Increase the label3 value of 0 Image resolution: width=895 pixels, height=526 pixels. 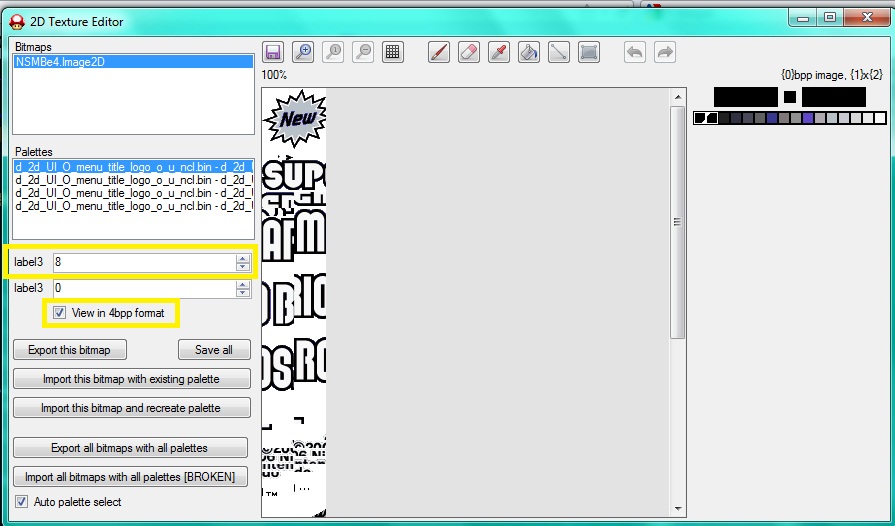click(x=243, y=285)
